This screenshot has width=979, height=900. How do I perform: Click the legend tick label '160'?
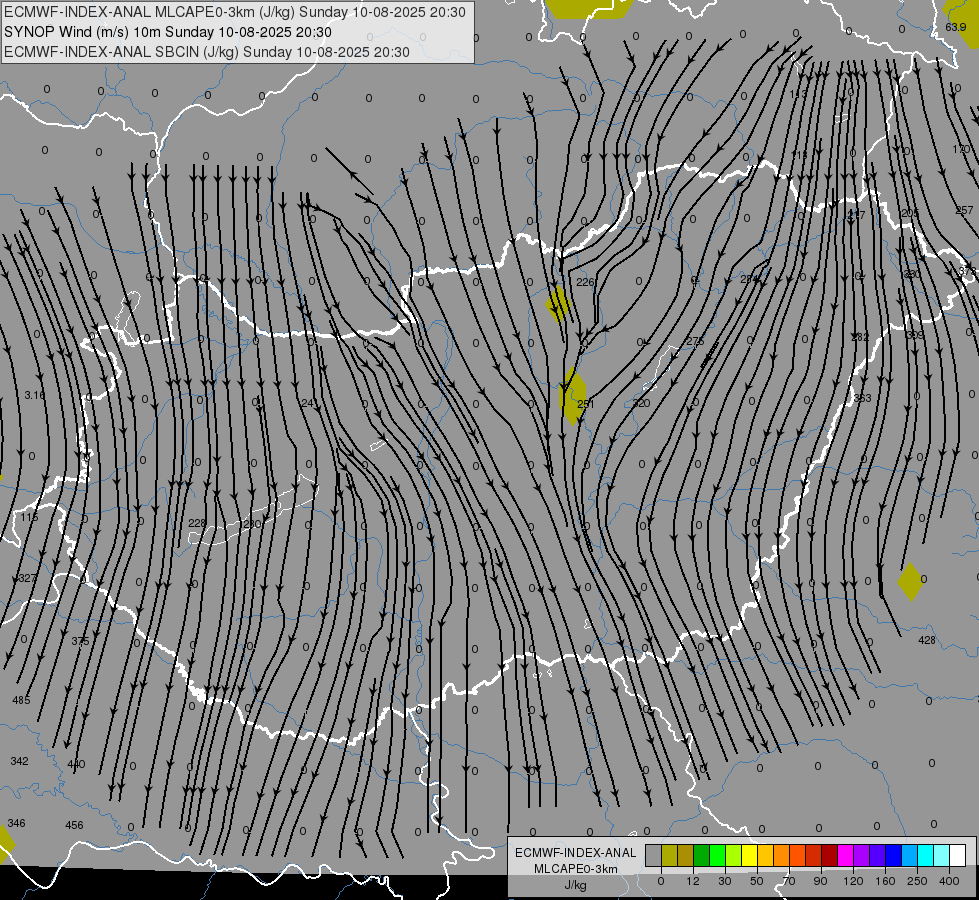point(885,881)
